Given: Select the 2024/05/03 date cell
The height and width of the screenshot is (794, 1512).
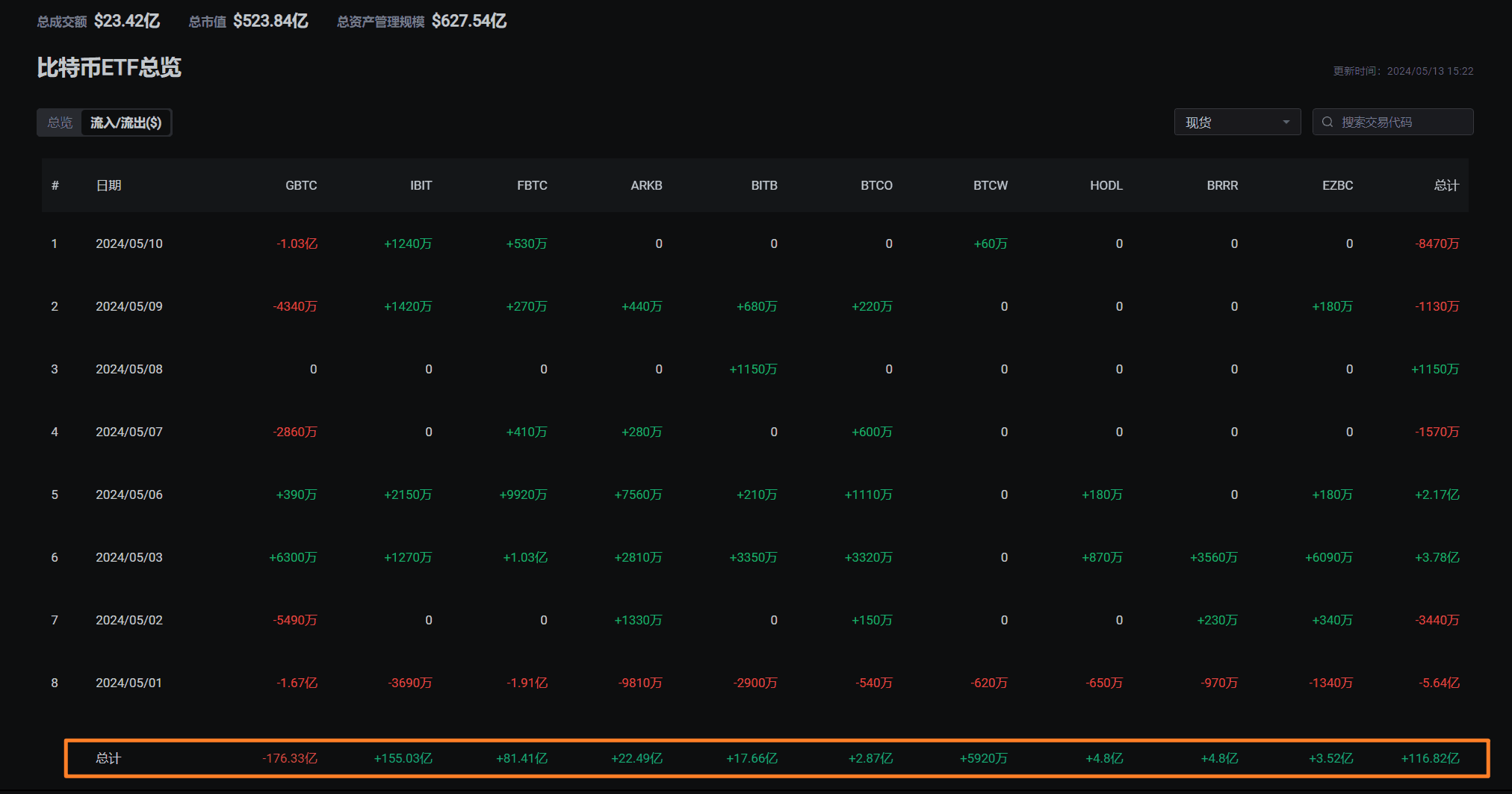Looking at the screenshot, I should coord(129,557).
